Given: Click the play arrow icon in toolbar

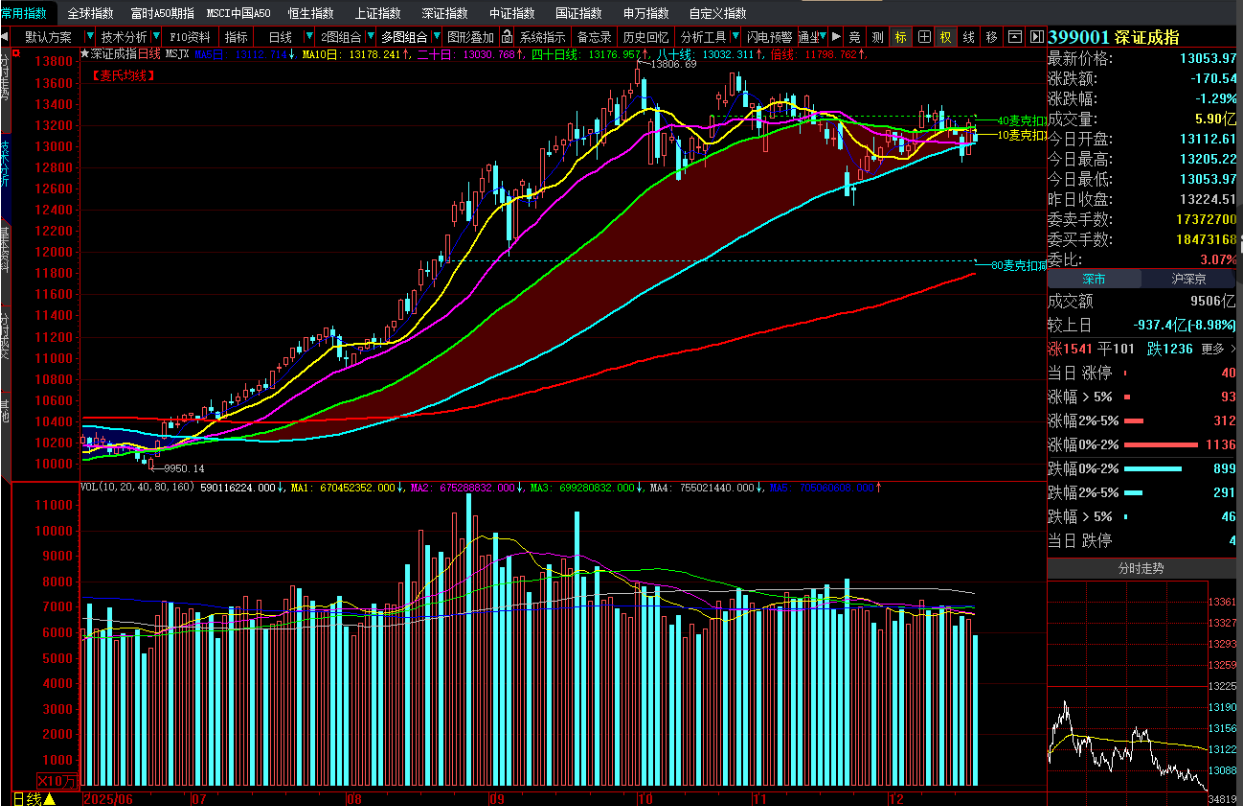Looking at the screenshot, I should click(x=836, y=37).
